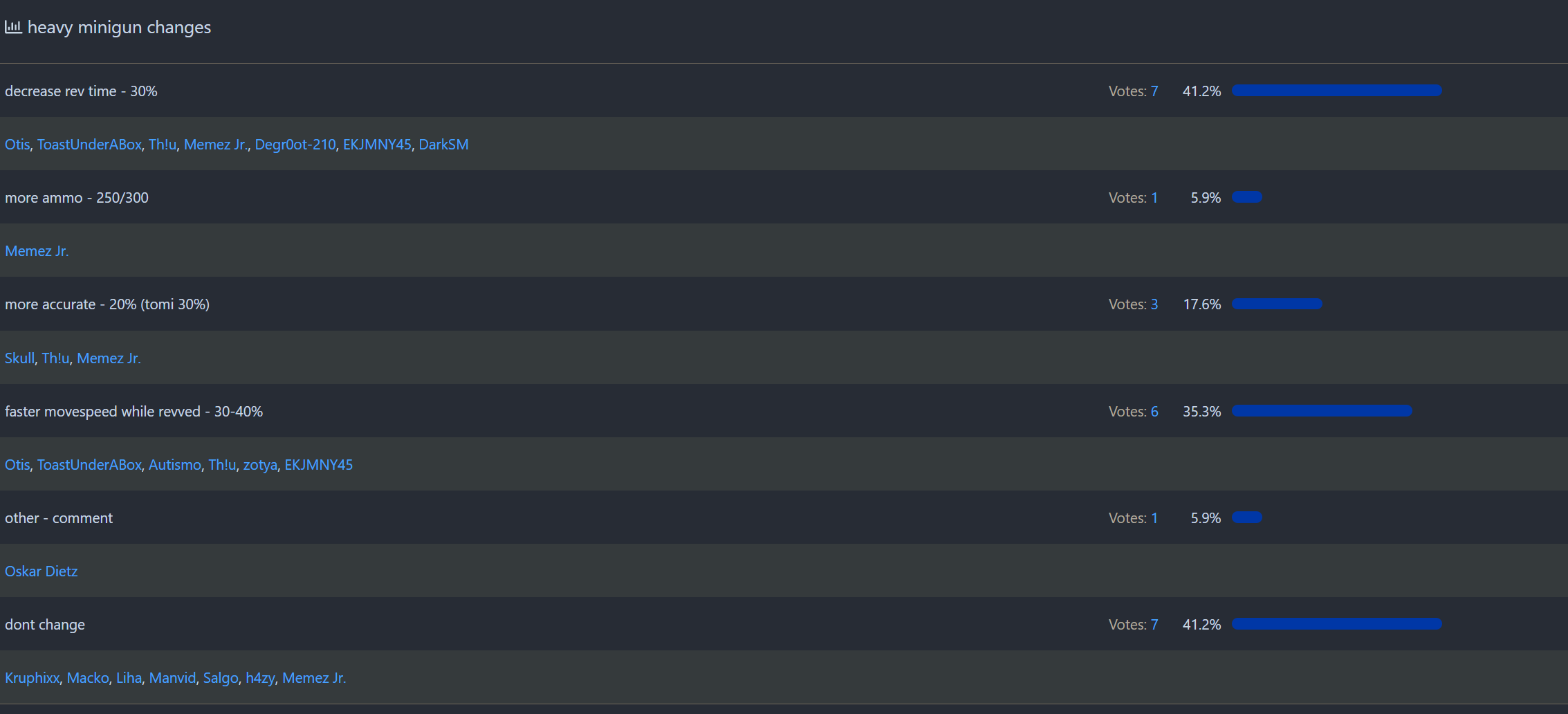1568x714 pixels.
Task: Click the Degr0ot-210 voter name
Action: (295, 145)
